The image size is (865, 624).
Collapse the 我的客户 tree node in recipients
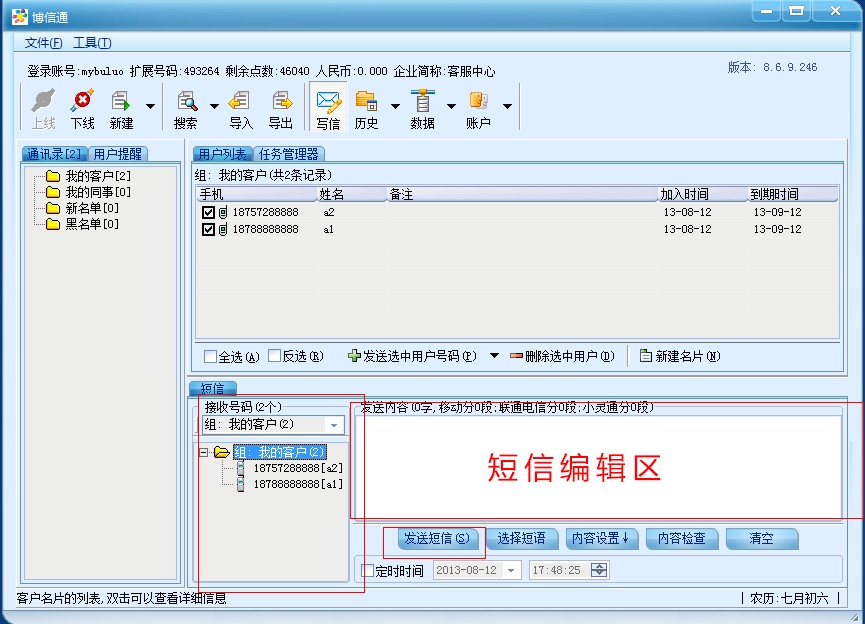tap(203, 452)
